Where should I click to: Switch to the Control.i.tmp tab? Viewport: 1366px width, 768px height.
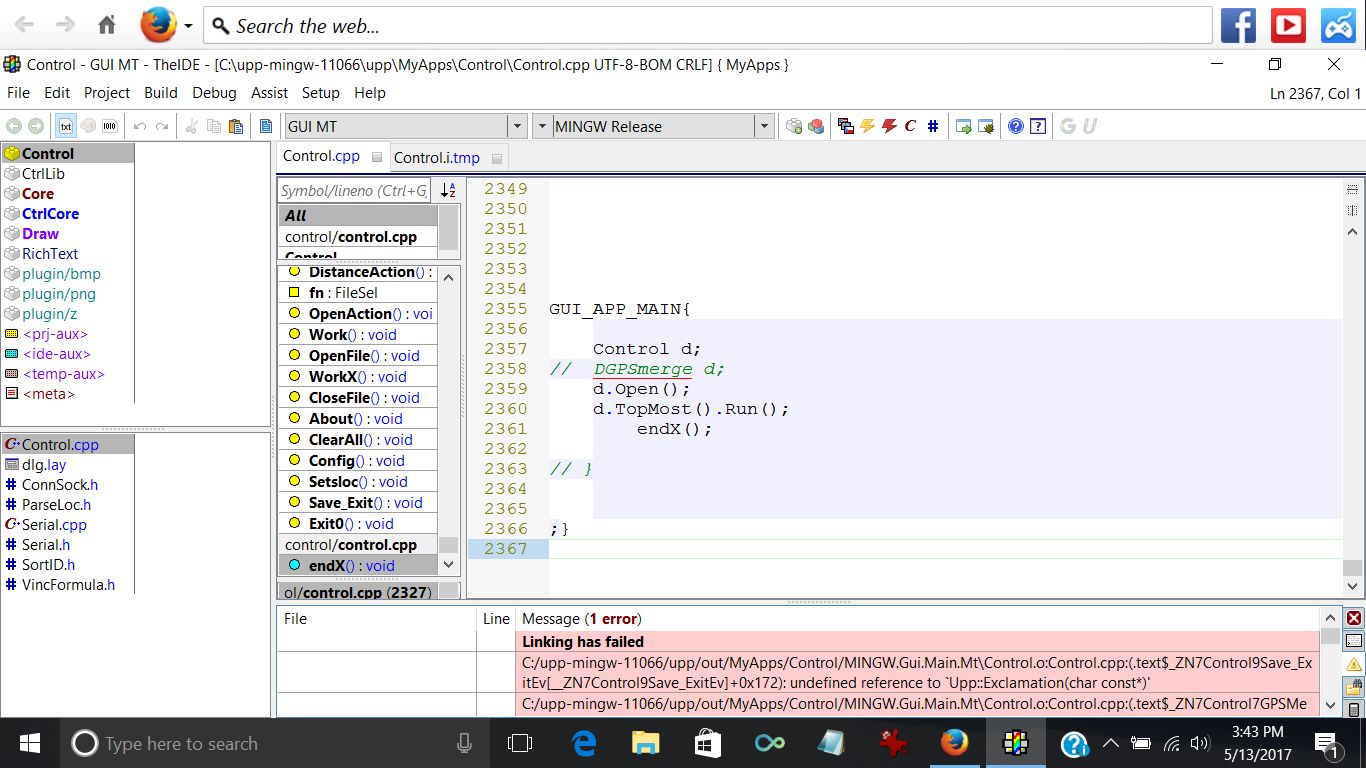coord(436,157)
